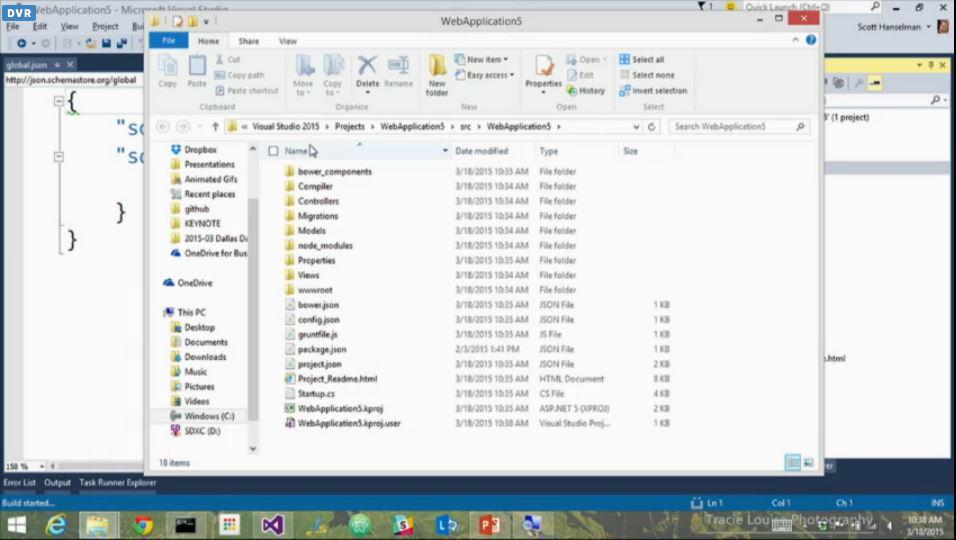Expand the Delete options arrow
This screenshot has width=956, height=540.
pos(367,92)
